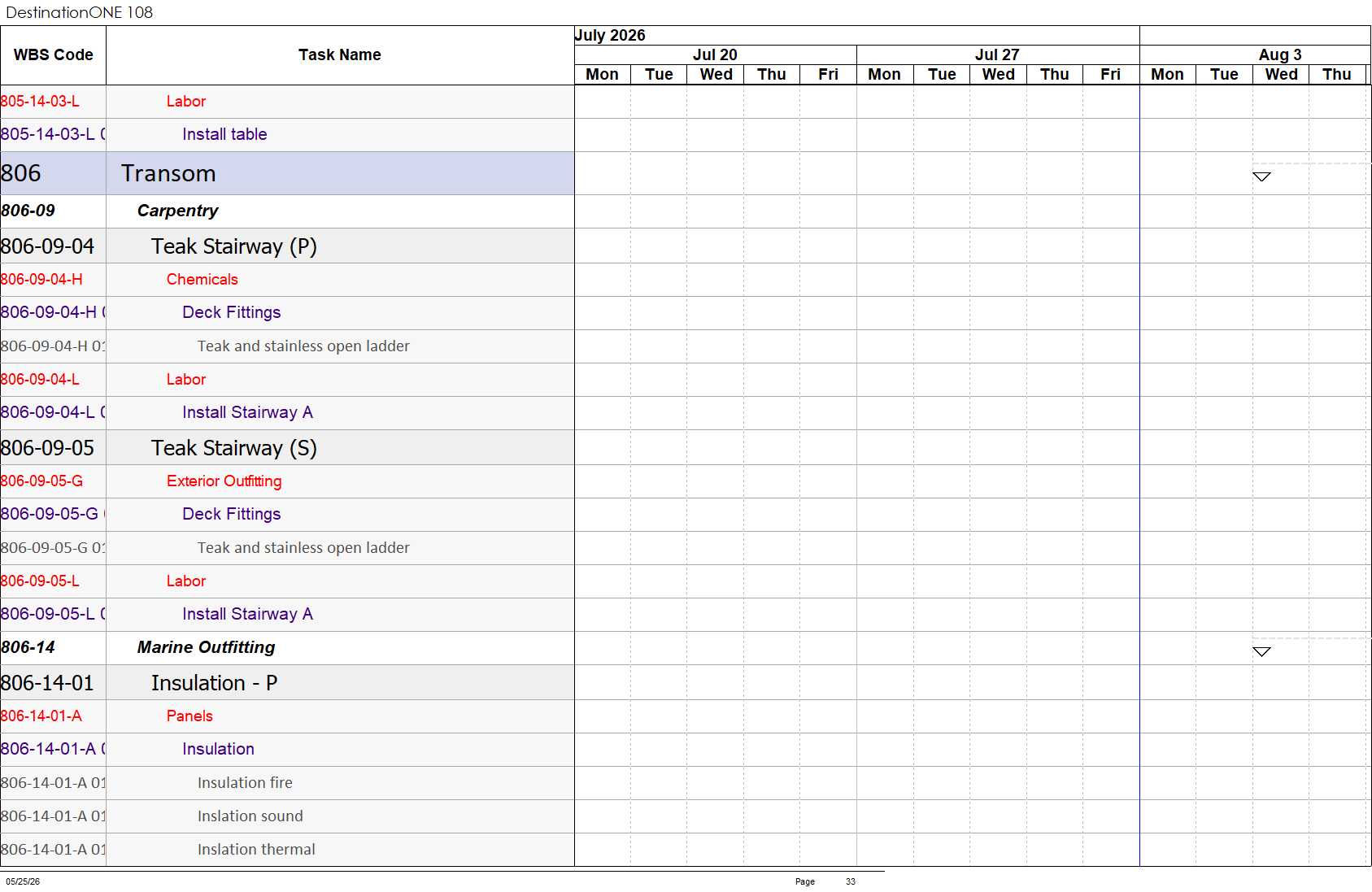The width and height of the screenshot is (1372, 892).
Task: Click the Marine Outfitting summary triangle marker
Action: (1261, 651)
